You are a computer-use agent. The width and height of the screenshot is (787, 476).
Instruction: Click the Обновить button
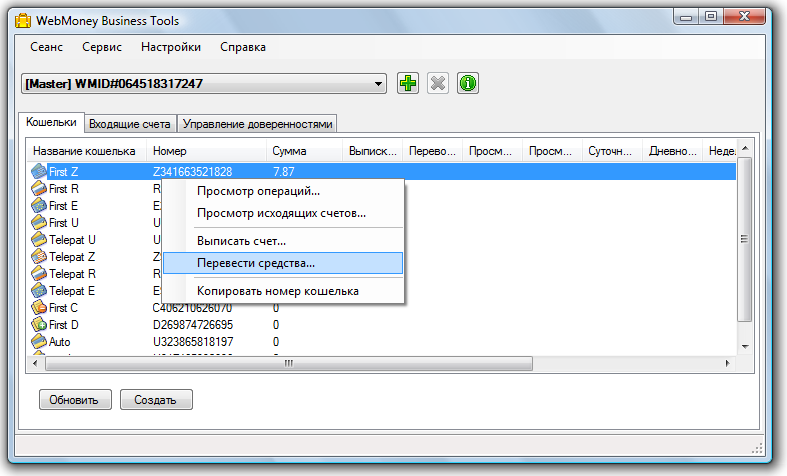pos(75,400)
